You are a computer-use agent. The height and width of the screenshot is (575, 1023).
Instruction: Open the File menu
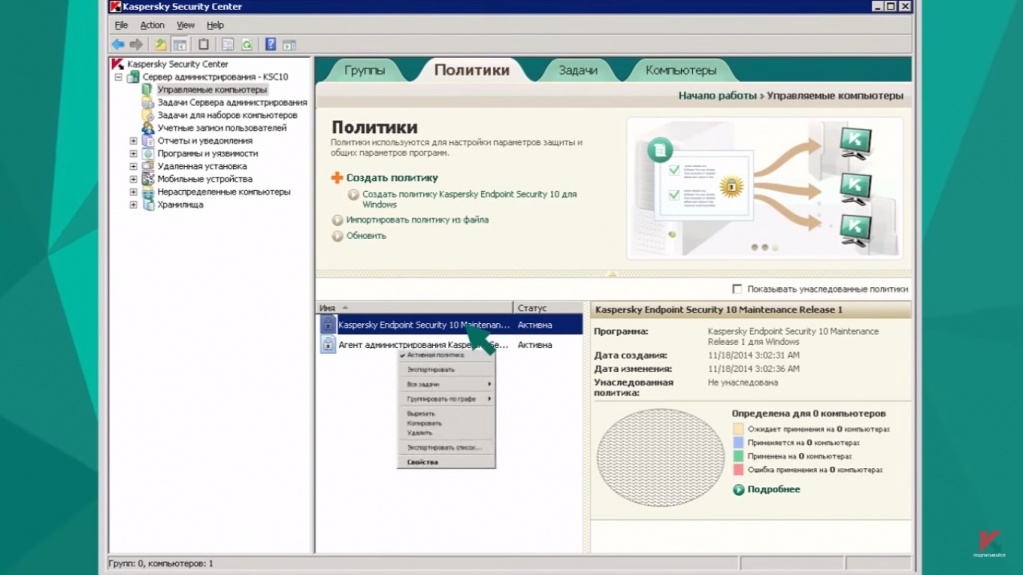coord(121,25)
